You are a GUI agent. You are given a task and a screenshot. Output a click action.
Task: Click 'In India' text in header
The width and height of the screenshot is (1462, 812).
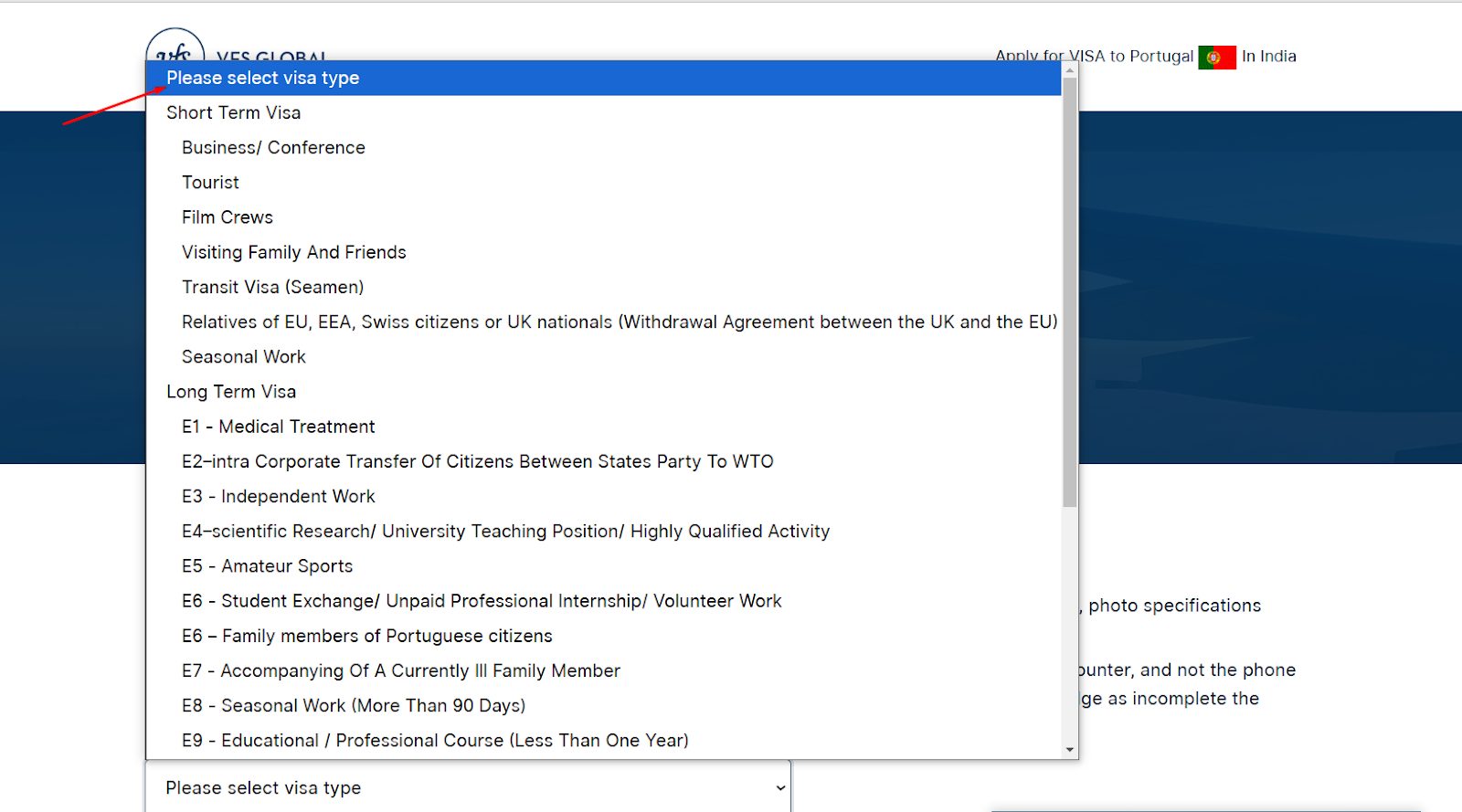[x=1268, y=56]
